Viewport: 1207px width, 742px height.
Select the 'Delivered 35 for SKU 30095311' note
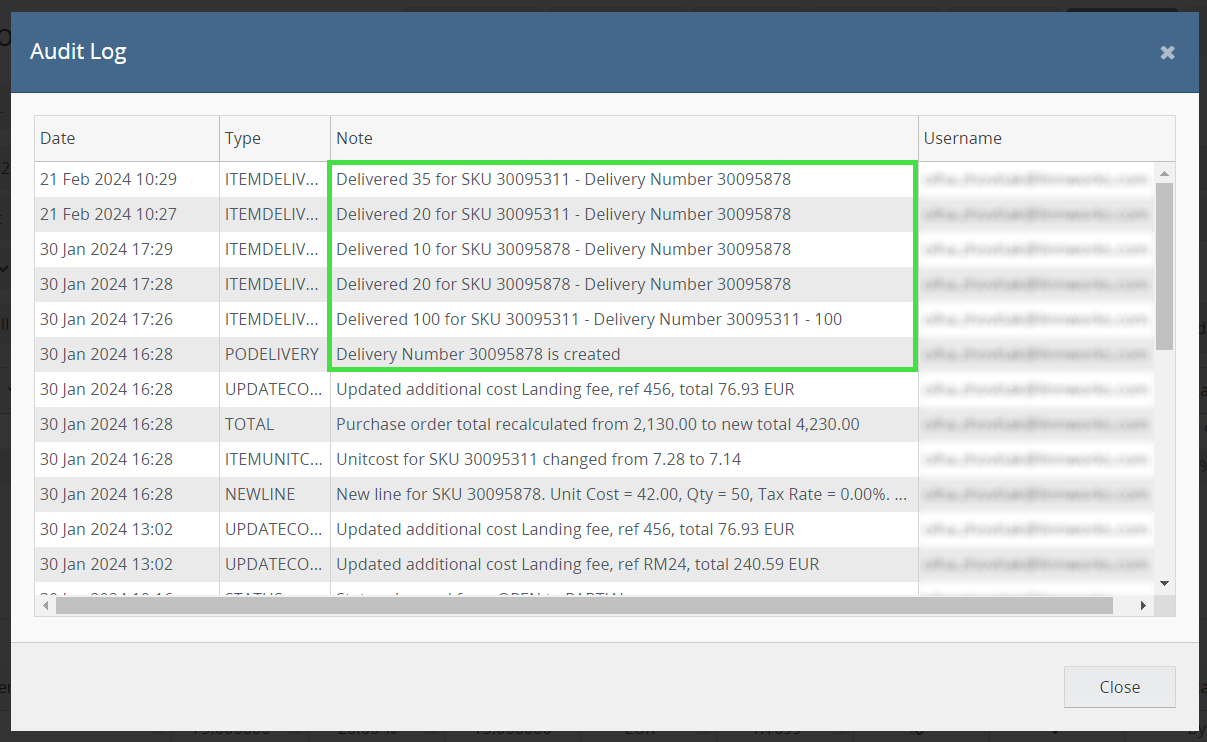coord(563,180)
